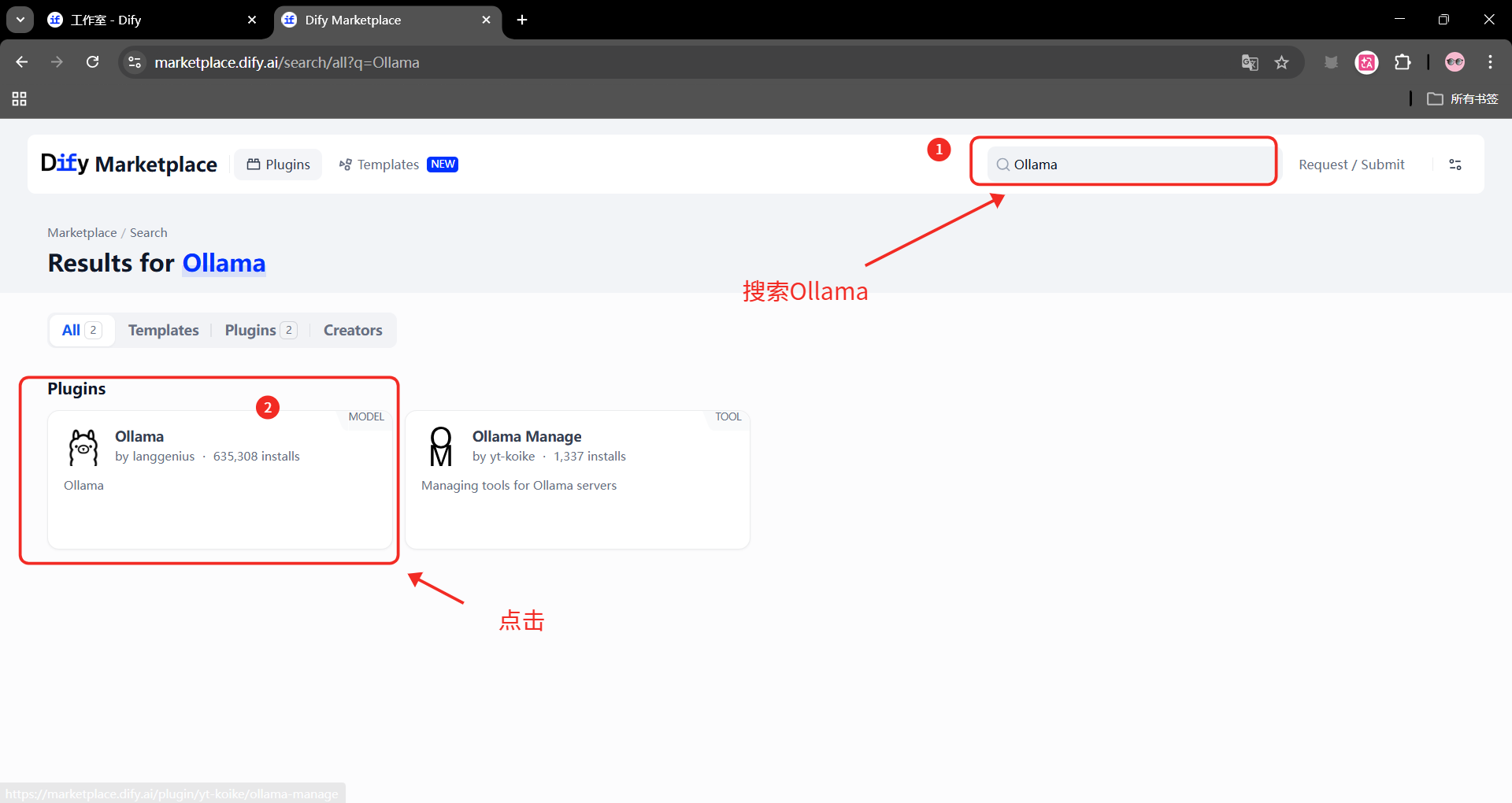Open the Ollama plugin by langgenius
Screen dimensions: 1512x803
(220, 479)
